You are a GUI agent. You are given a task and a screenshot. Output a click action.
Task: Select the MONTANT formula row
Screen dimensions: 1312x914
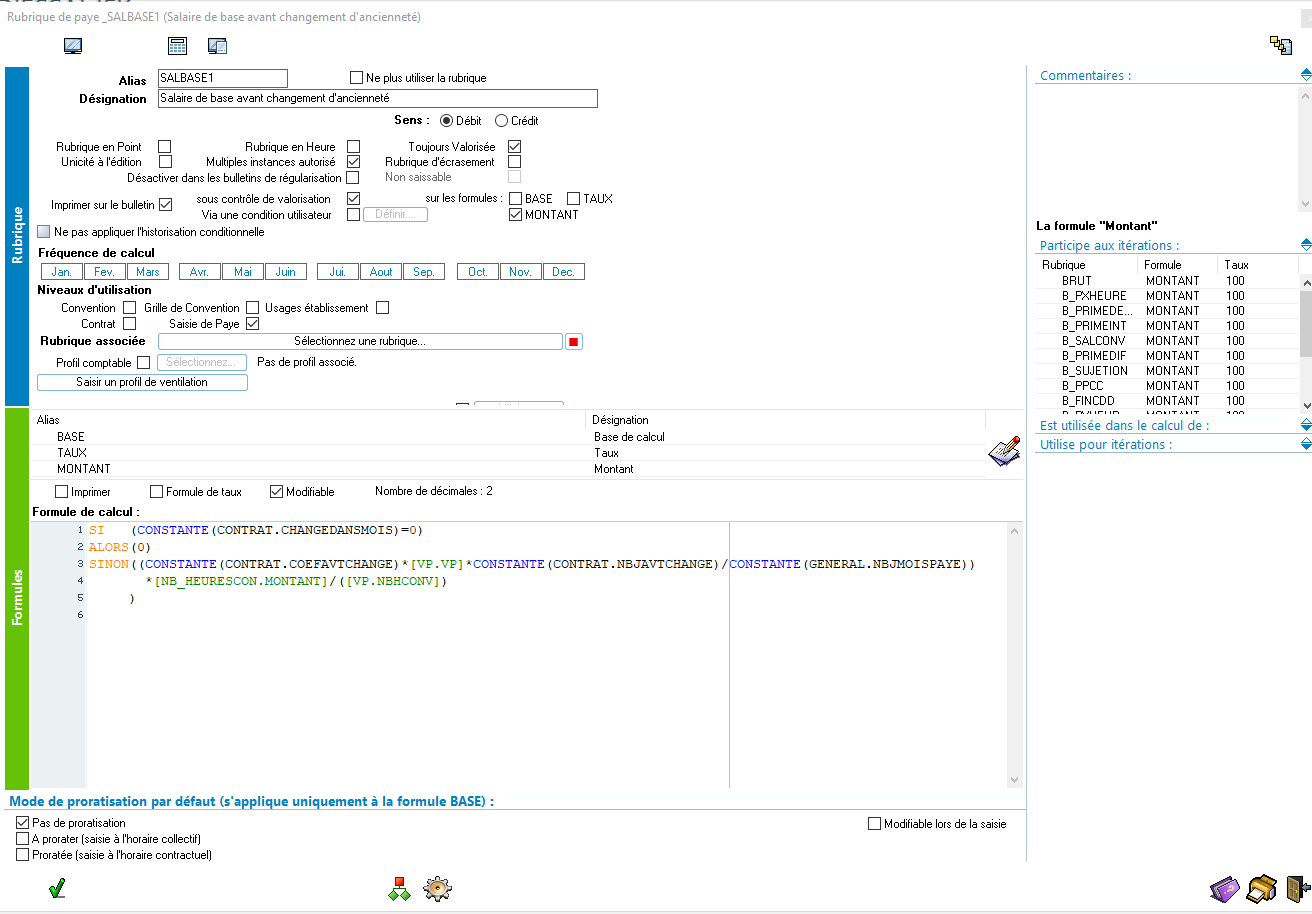pyautogui.click(x=510, y=469)
